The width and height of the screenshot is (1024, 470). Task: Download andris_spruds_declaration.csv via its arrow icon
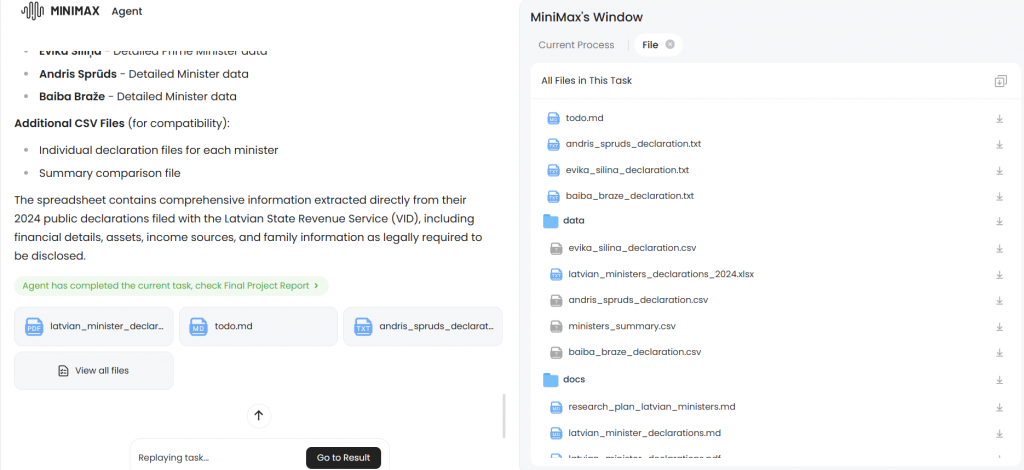click(999, 301)
